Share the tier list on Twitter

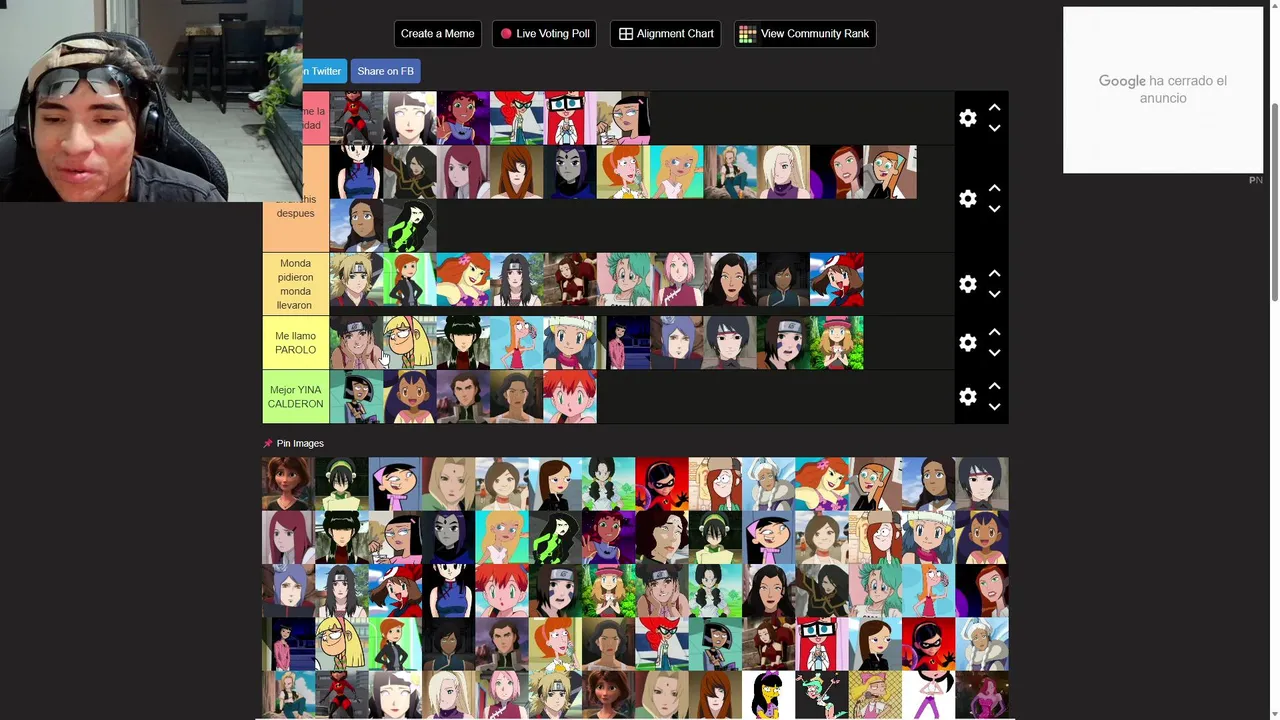tap(324, 71)
